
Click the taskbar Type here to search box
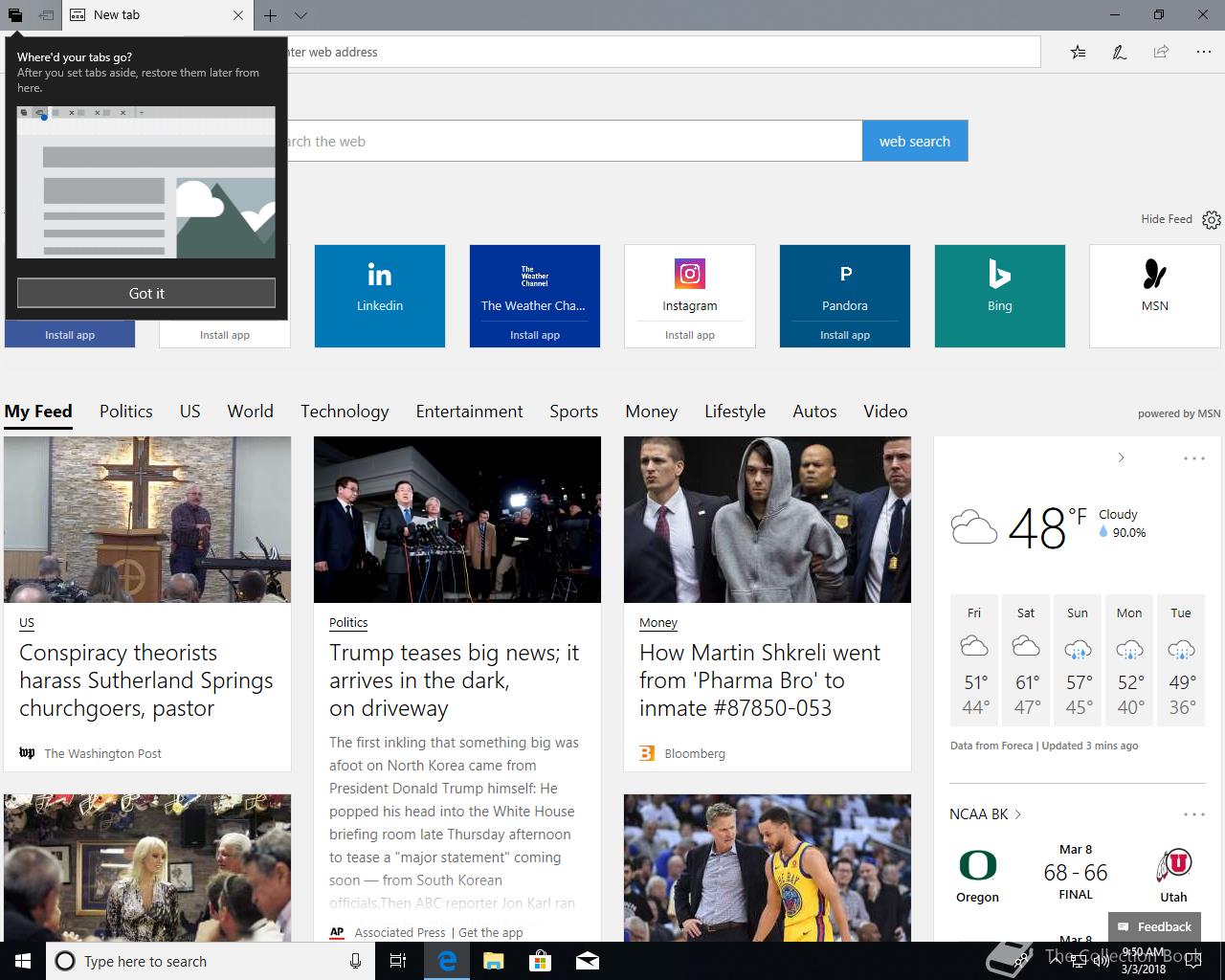[211, 961]
